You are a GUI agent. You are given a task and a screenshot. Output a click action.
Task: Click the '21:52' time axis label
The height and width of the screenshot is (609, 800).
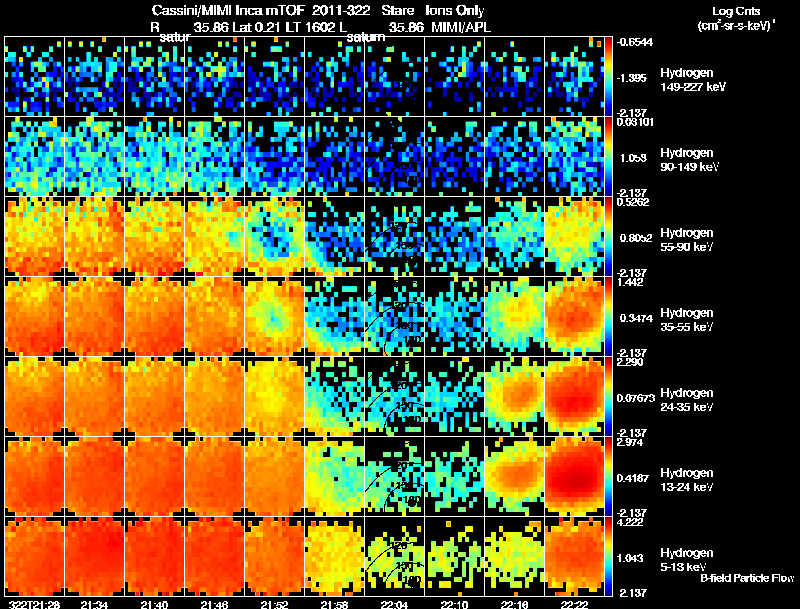point(274,604)
